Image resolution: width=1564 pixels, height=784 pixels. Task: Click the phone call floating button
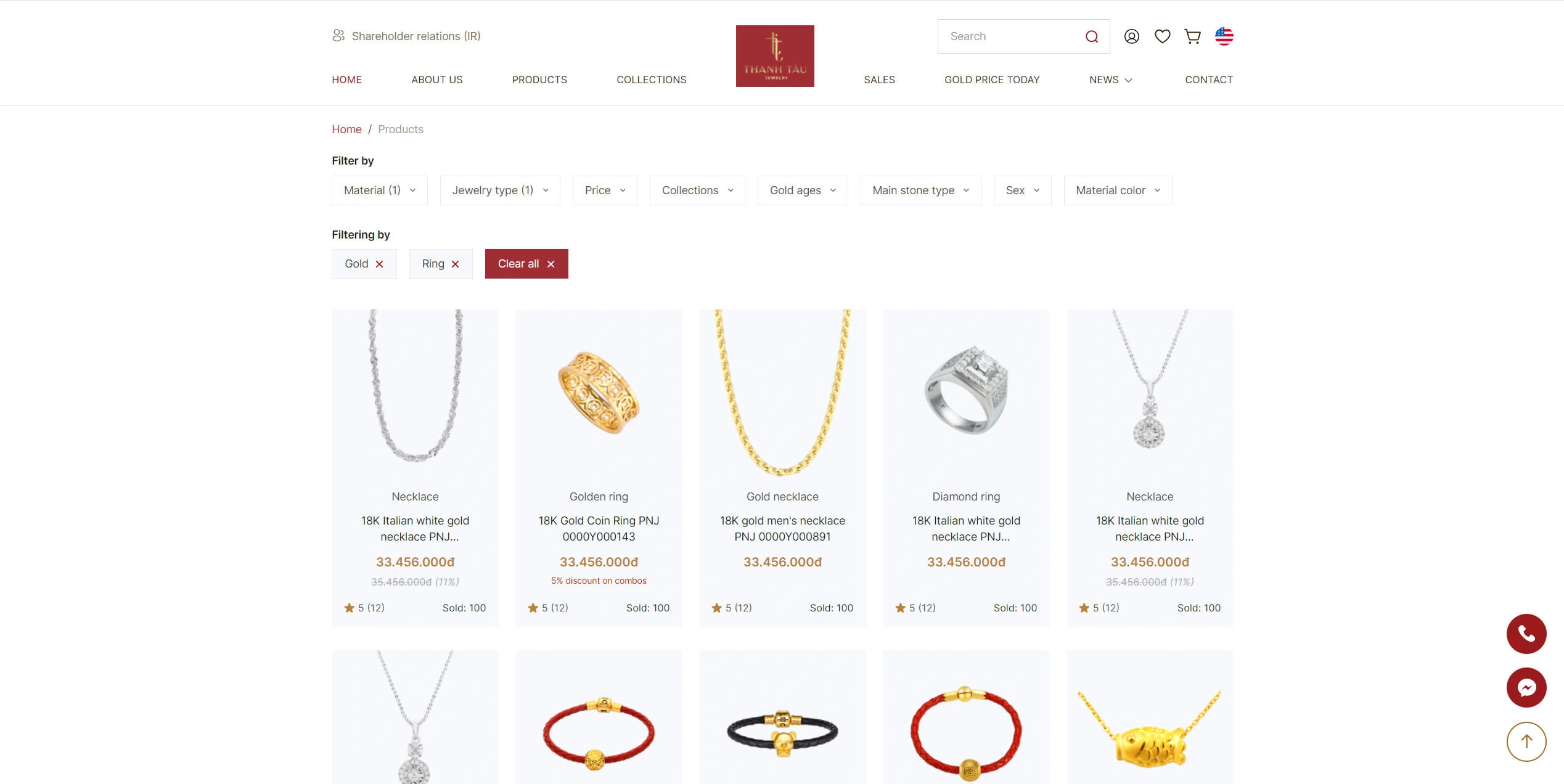tap(1526, 634)
